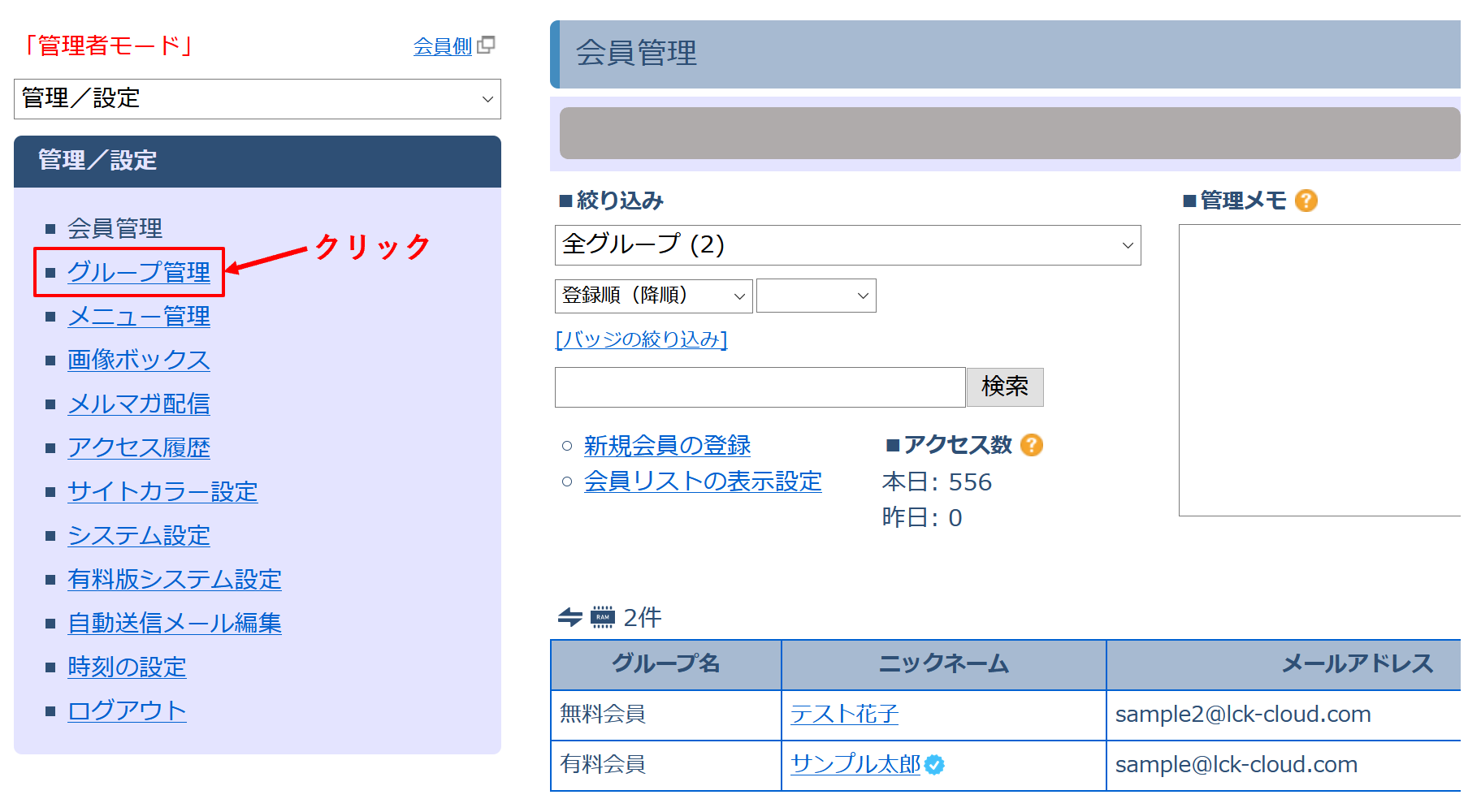Open メルマガ配信 in the sidebar
Viewport: 1481px width, 812px height.
click(x=139, y=404)
